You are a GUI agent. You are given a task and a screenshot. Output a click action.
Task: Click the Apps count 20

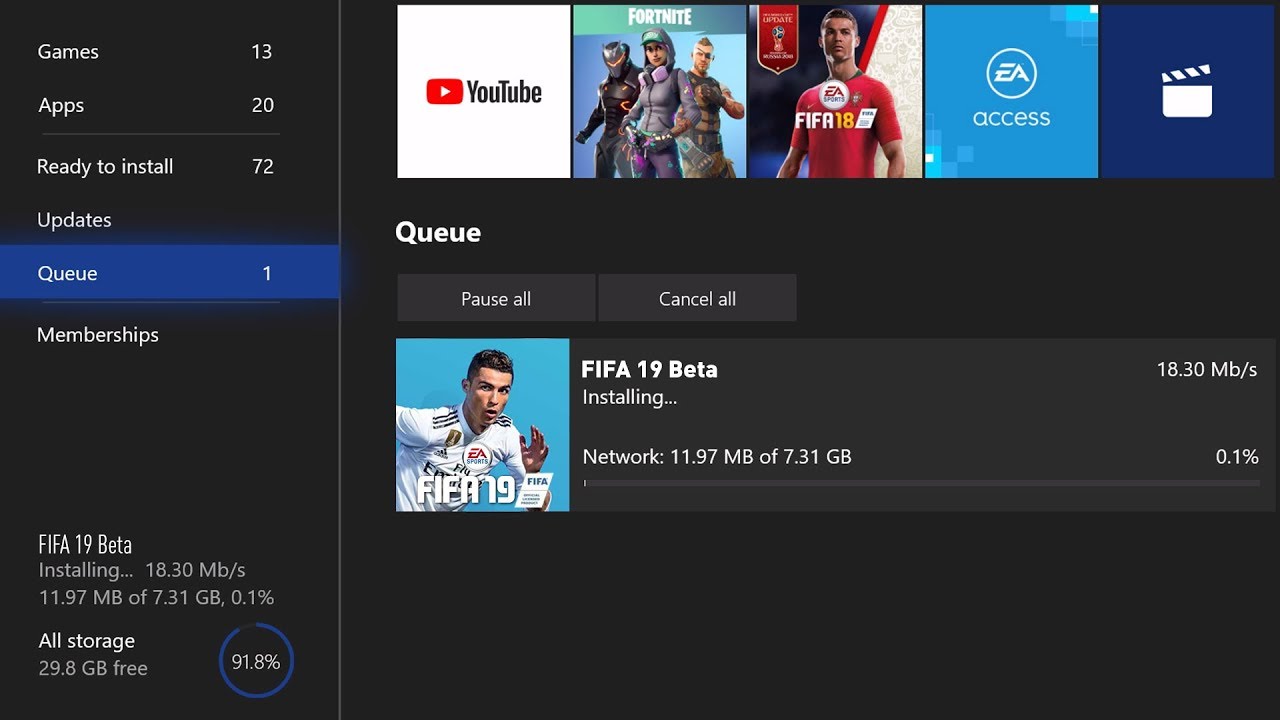263,105
